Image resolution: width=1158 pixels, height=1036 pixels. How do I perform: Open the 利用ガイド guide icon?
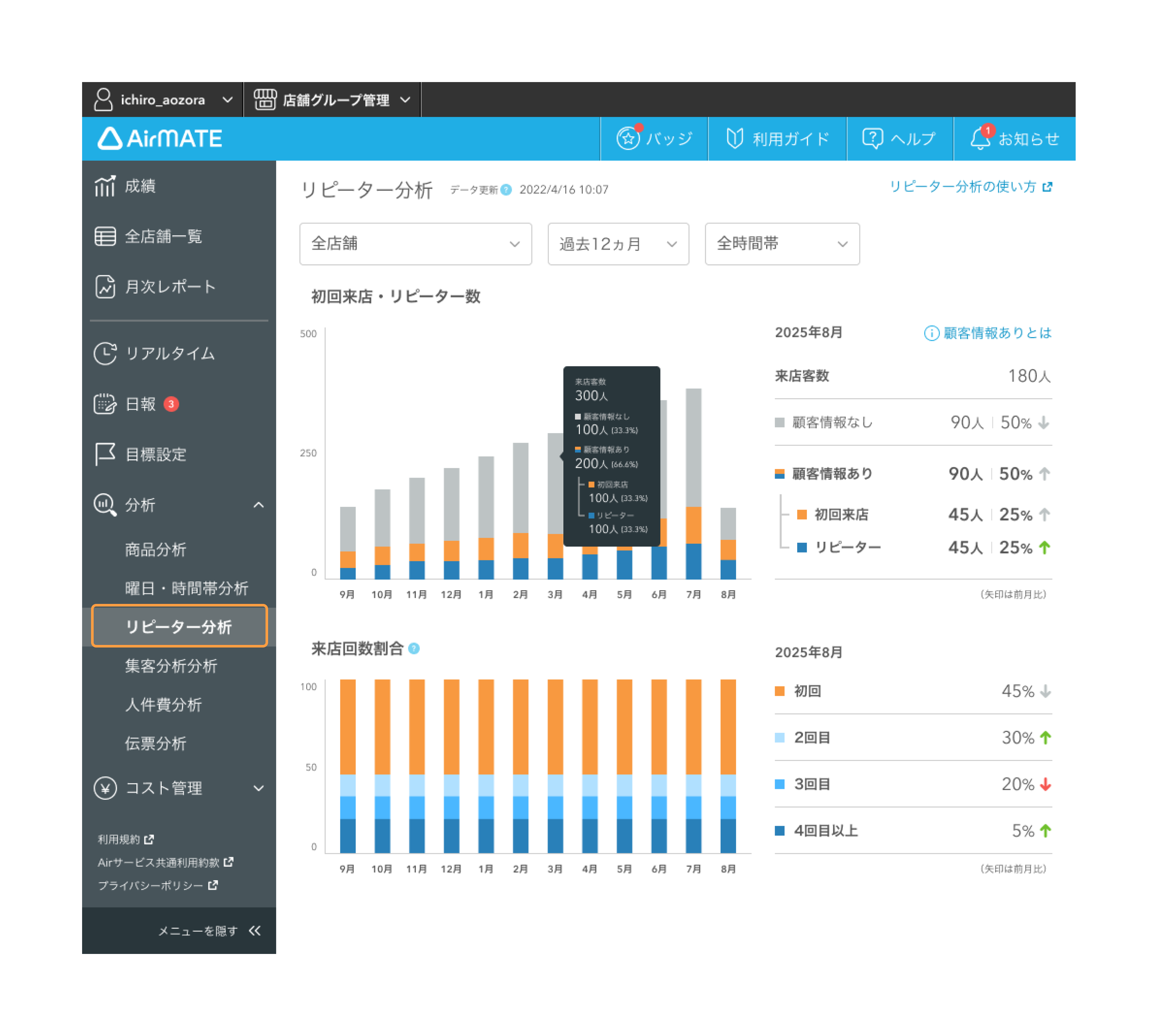click(x=735, y=138)
